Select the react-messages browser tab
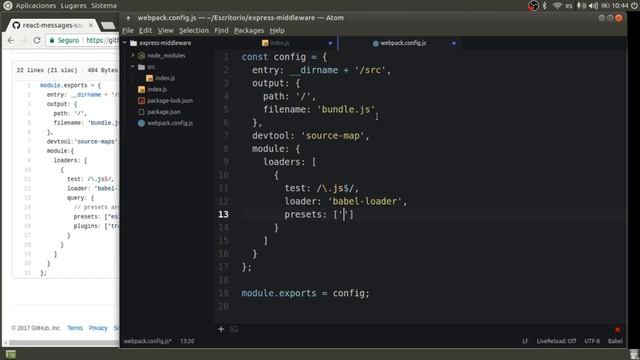Screen dimensions: 640x360 point(52,25)
